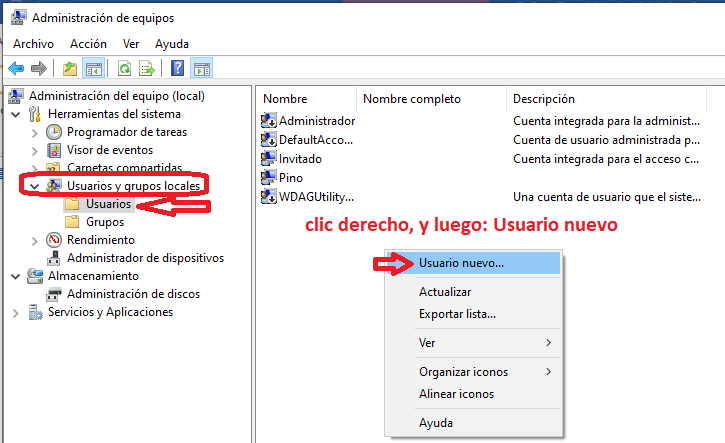Collapse Usuarios y grupos locales node
Screen dimensions: 725x443
click(35, 186)
